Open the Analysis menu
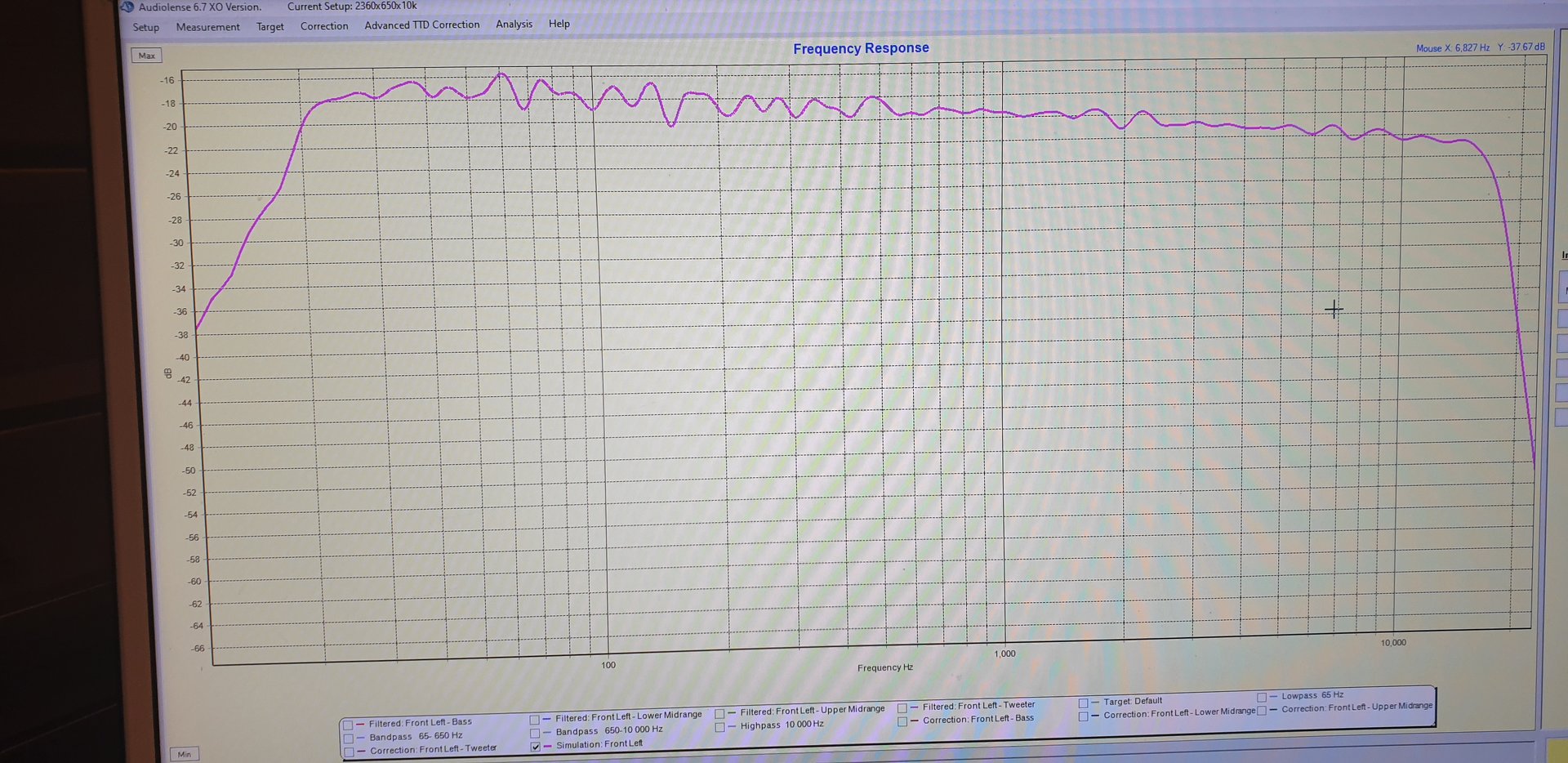Viewport: 1568px width, 763px height. click(514, 25)
